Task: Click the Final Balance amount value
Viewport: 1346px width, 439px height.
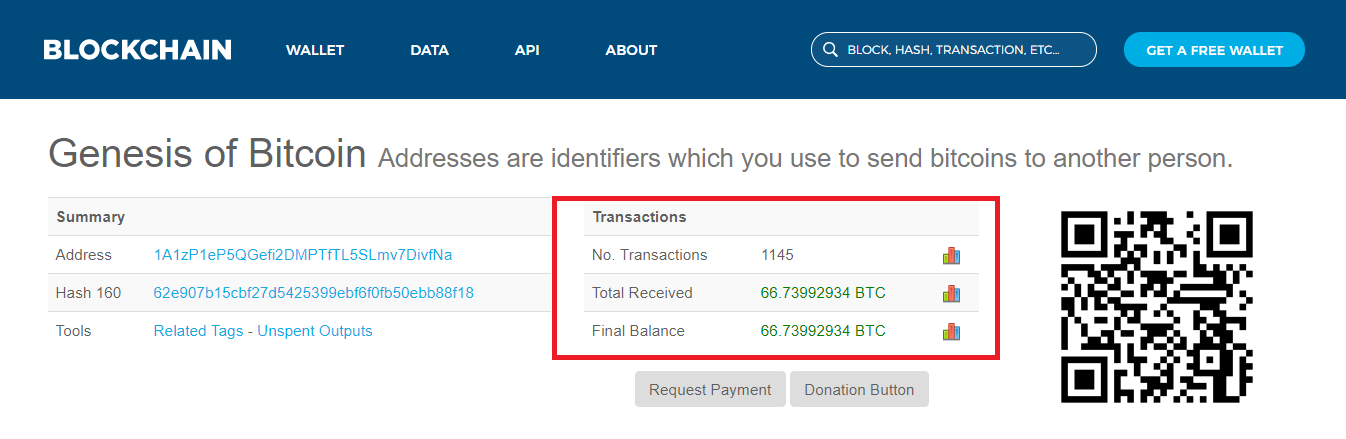Action: coord(823,331)
